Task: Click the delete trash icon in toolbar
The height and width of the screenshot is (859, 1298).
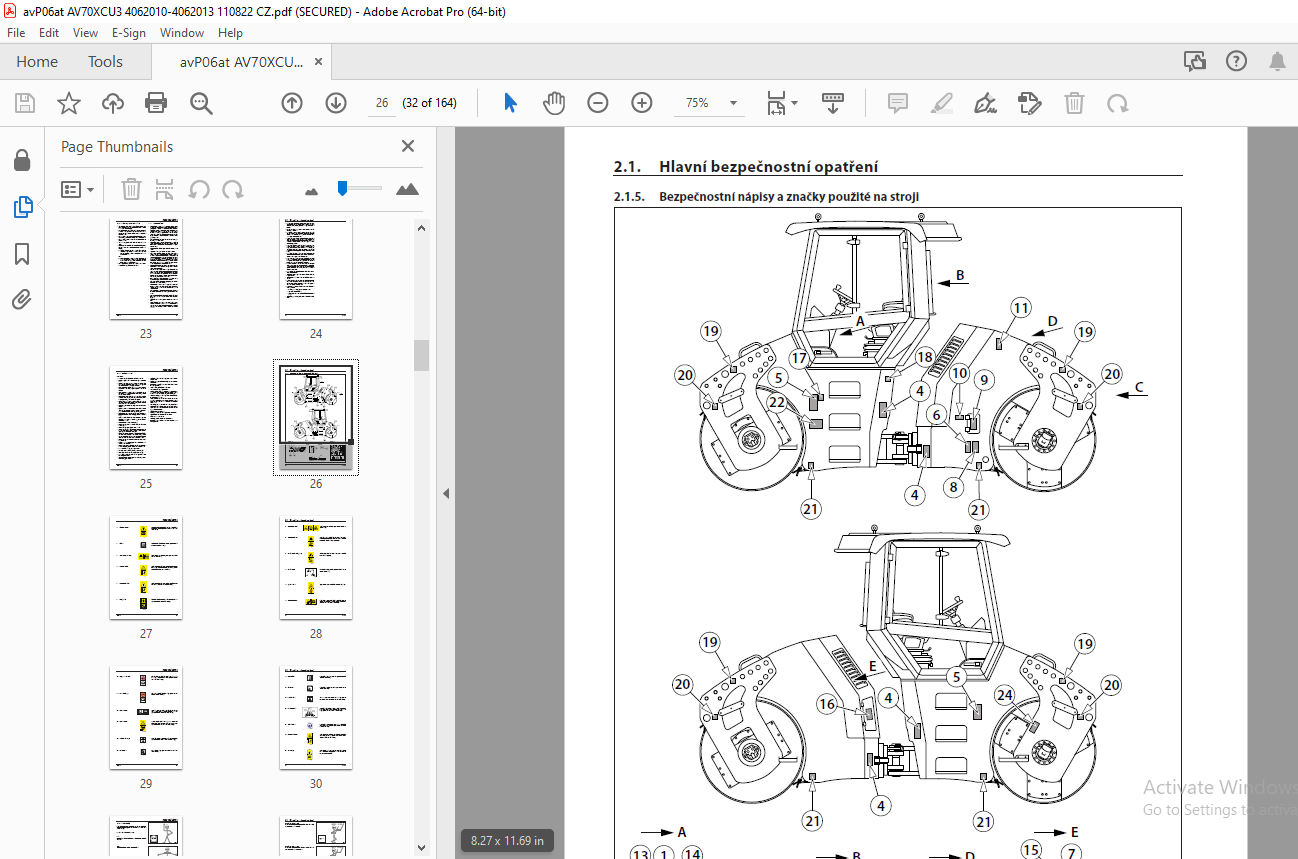Action: [x=1074, y=103]
